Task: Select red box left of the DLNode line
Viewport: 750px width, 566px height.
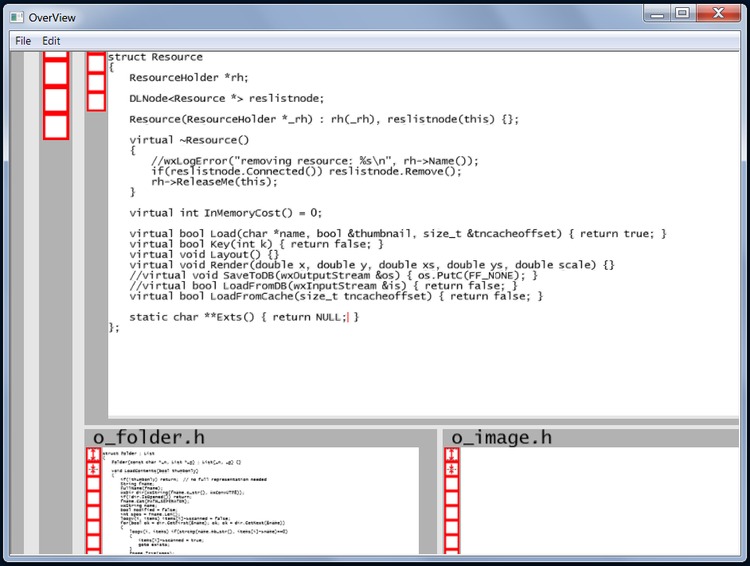Action: 96,101
